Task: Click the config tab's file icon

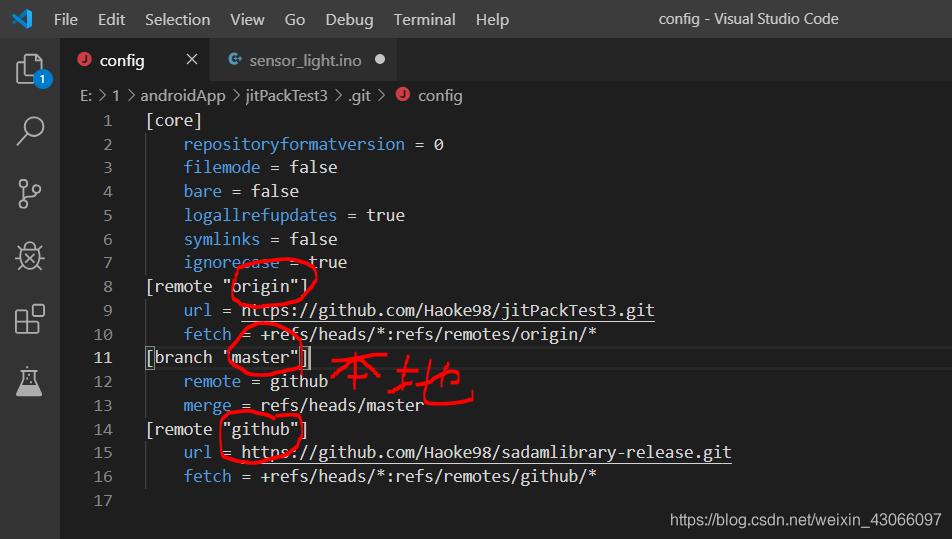Action: pyautogui.click(x=84, y=59)
